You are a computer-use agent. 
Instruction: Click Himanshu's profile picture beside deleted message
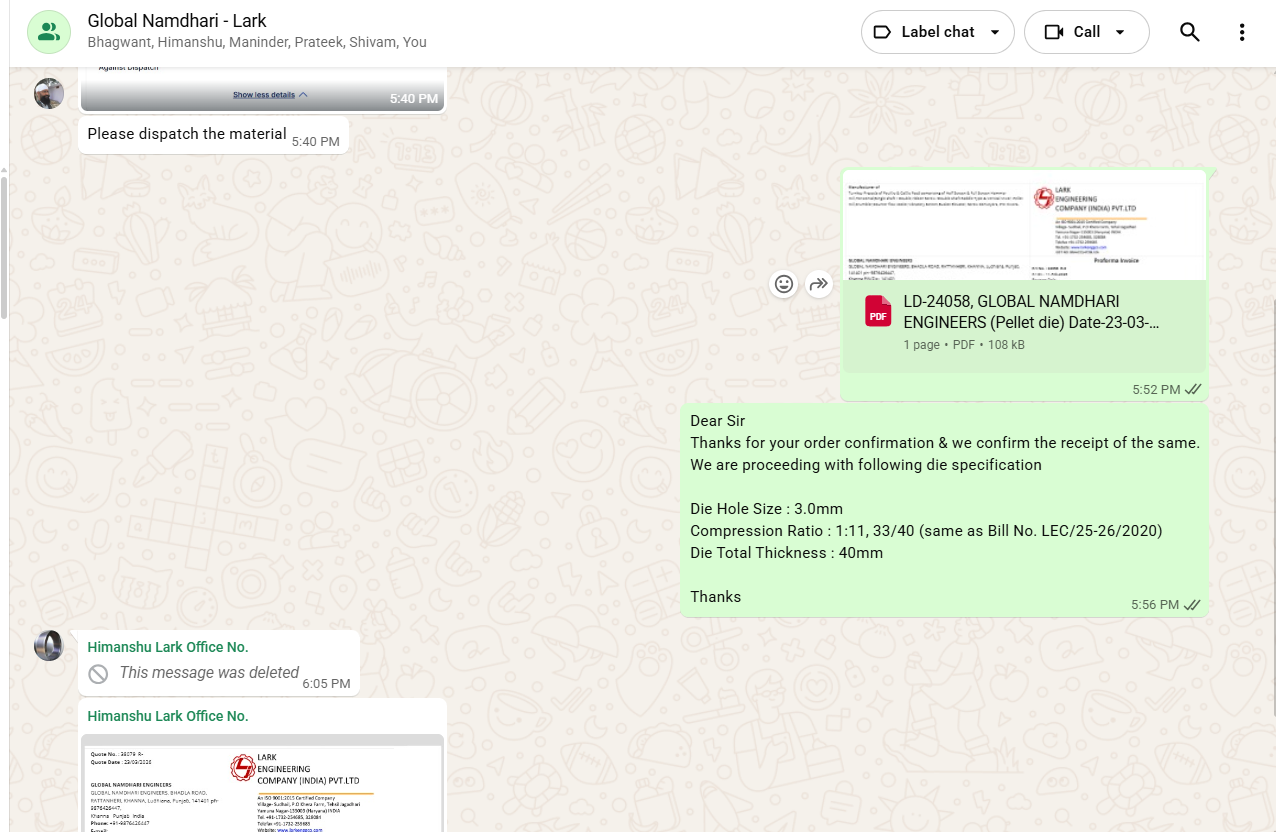click(x=49, y=646)
